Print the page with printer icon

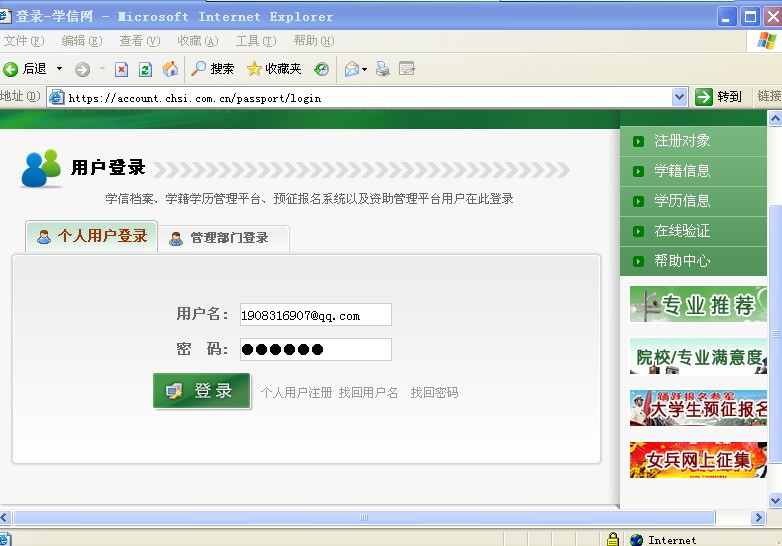point(383,69)
